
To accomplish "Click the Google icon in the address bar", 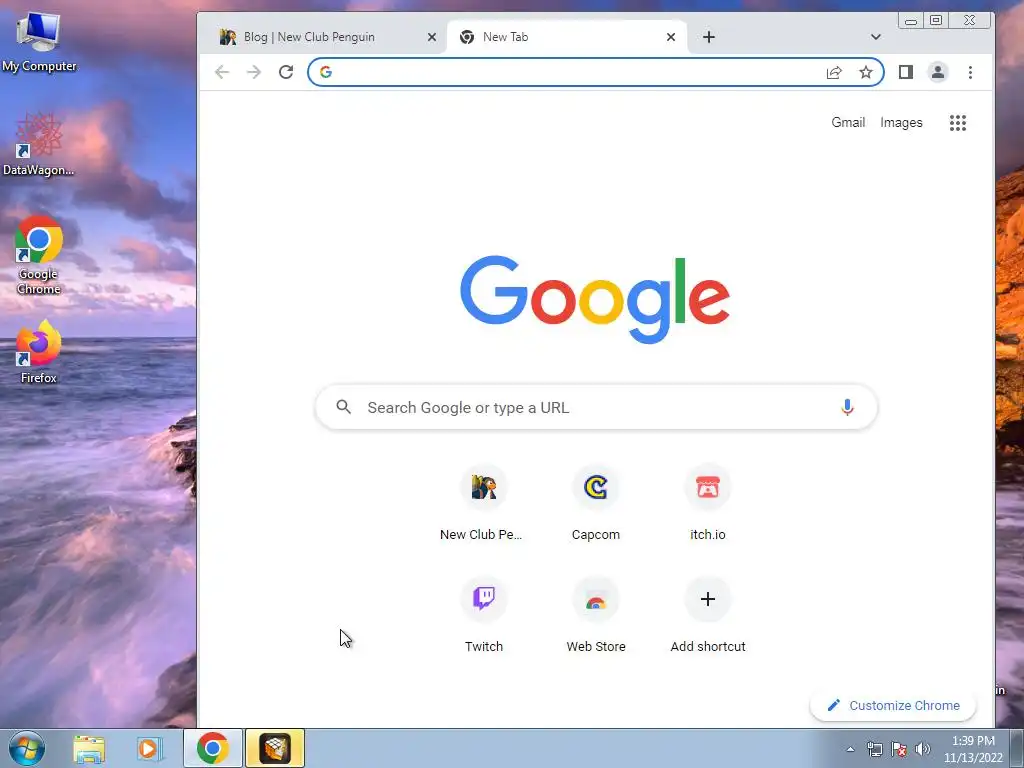I will click(x=326, y=72).
